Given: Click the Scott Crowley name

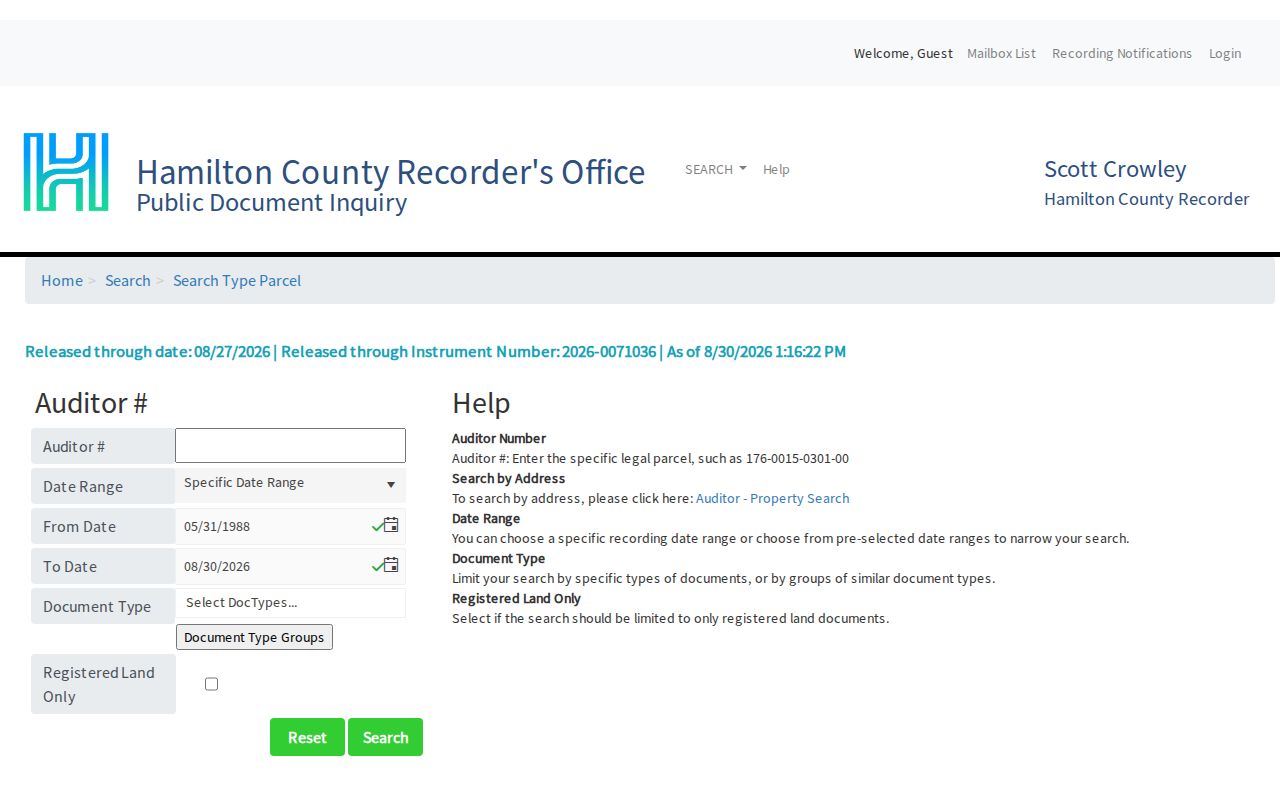Looking at the screenshot, I should pos(1115,169).
